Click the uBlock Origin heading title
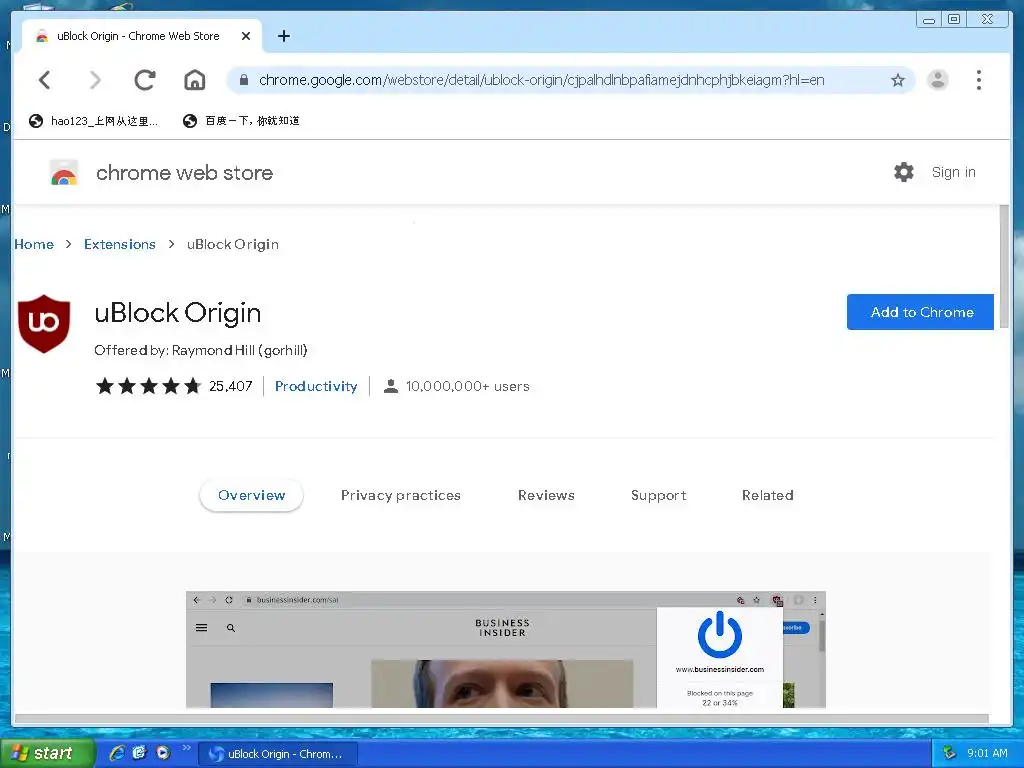The image size is (1024, 768). 178,313
